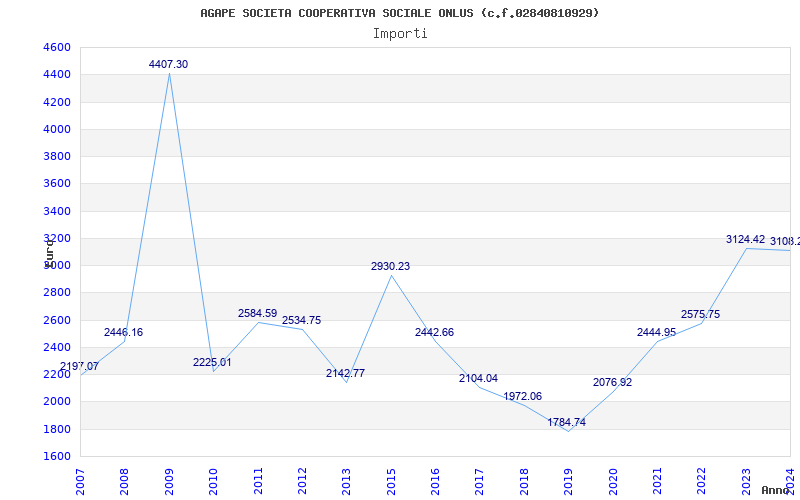Click the 2930.23 peak label
Viewport: 800px width, 500px height.
[390, 266]
